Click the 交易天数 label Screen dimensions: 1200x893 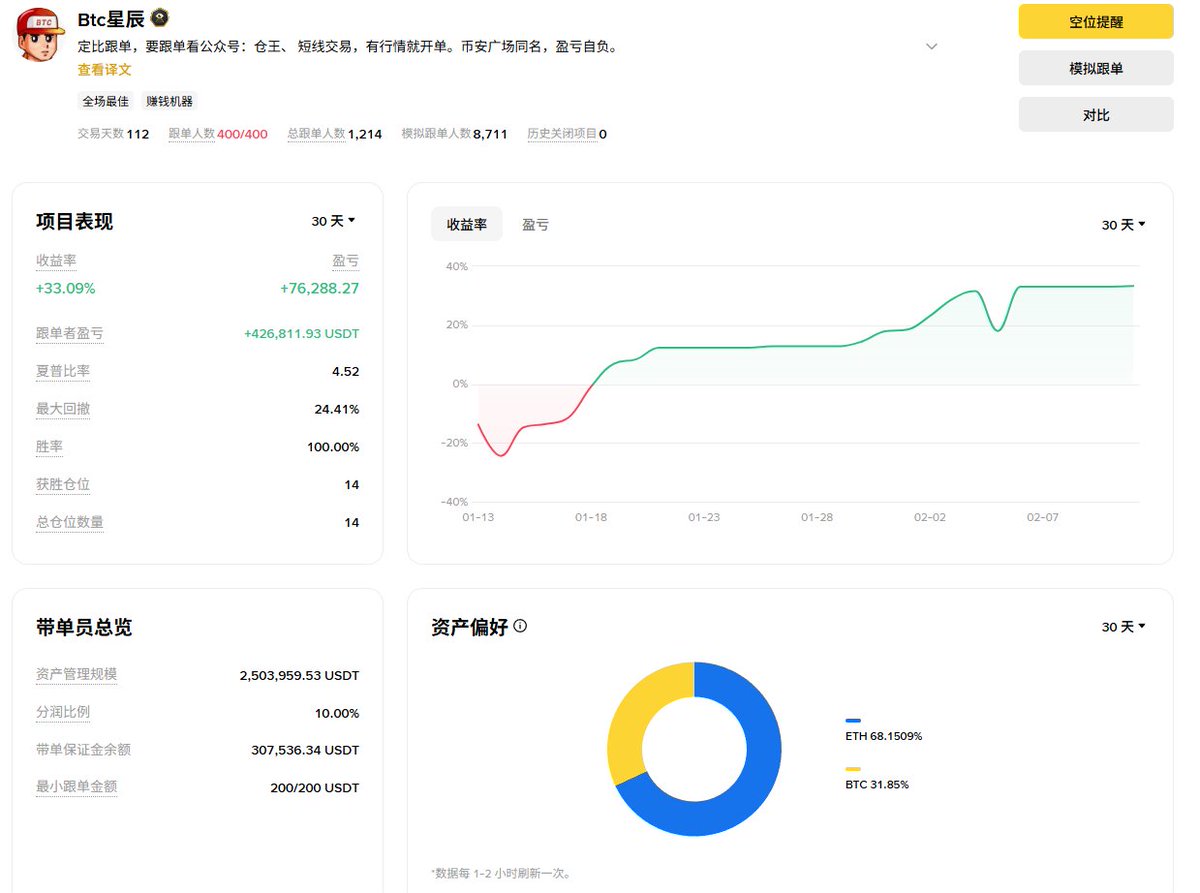101,133
